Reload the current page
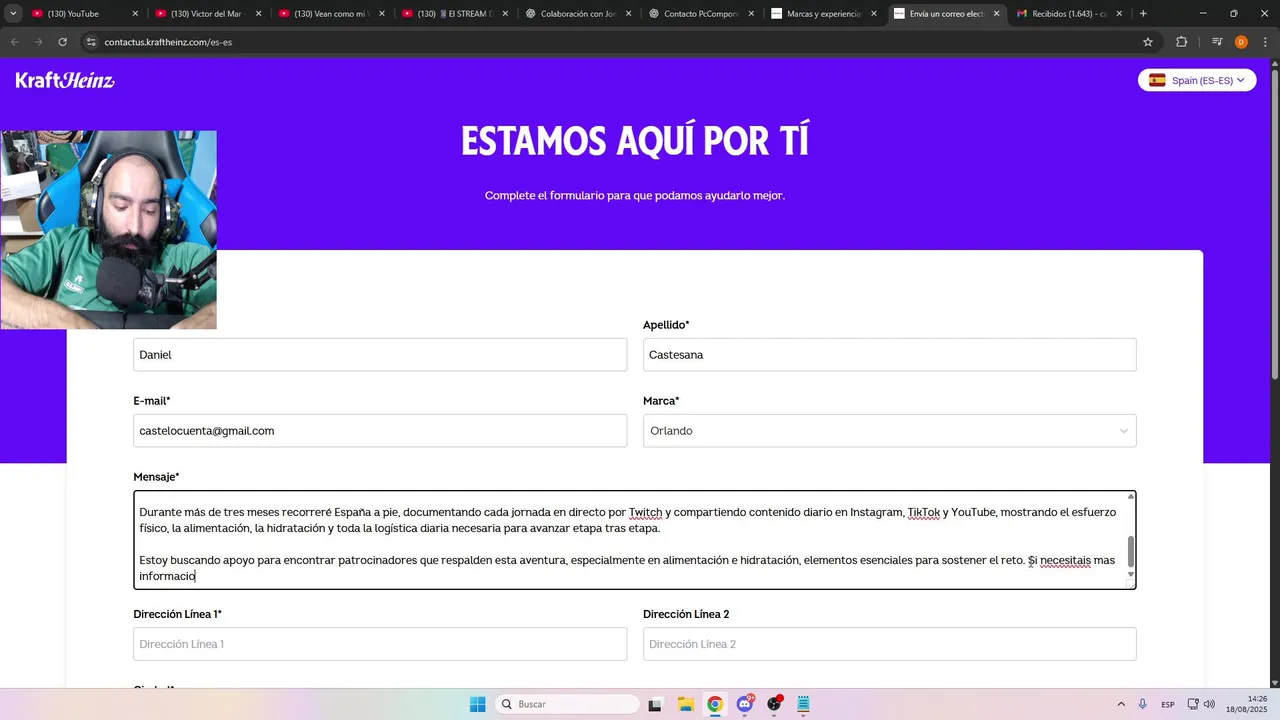This screenshot has height=720, width=1280. 63,42
